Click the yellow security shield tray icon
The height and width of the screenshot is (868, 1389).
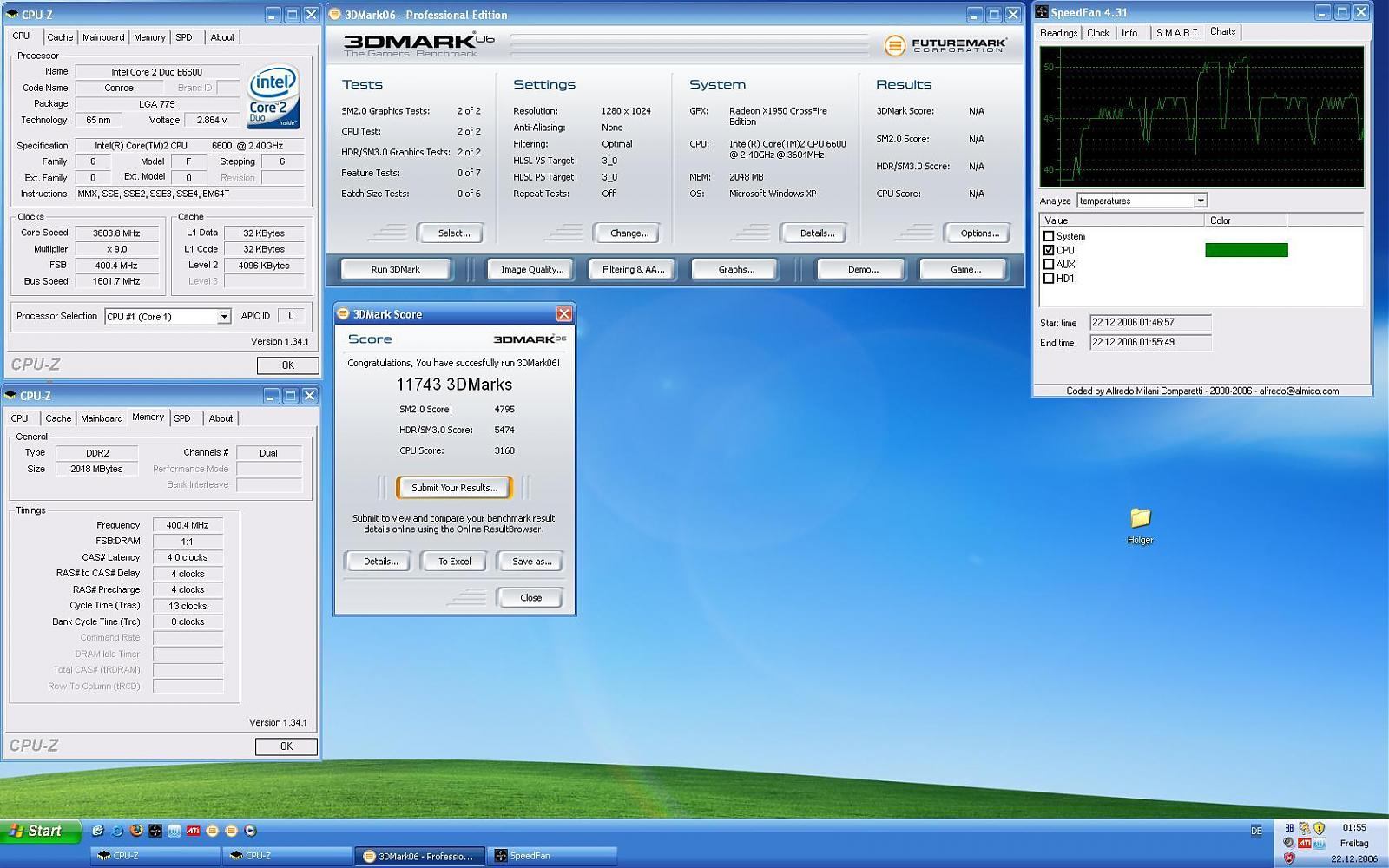click(1320, 828)
